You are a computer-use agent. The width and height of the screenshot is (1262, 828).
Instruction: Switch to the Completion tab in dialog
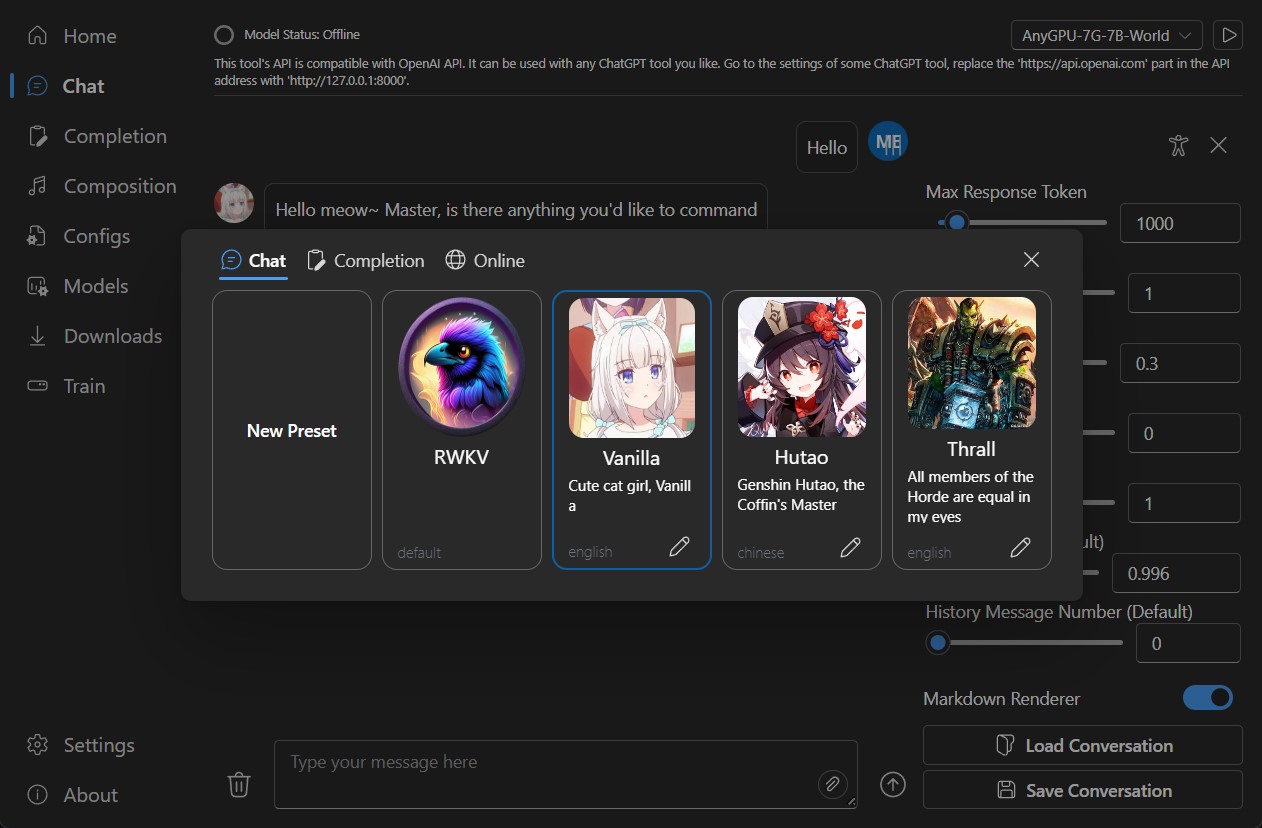tap(366, 261)
